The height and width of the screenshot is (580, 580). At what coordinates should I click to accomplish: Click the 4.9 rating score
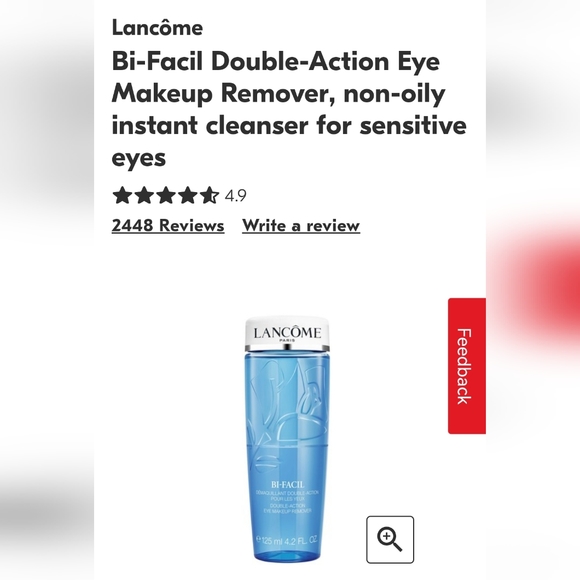click(x=235, y=196)
